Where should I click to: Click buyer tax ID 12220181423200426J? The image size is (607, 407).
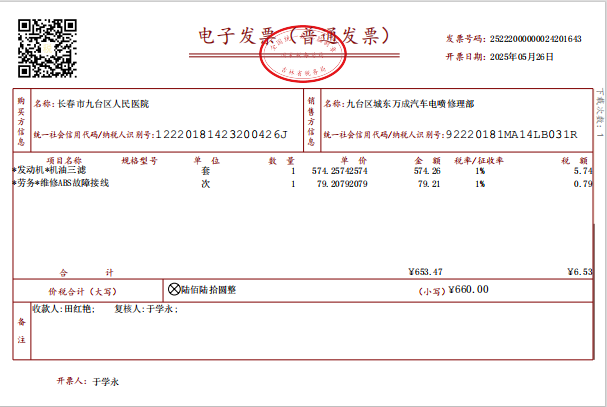tap(221, 134)
